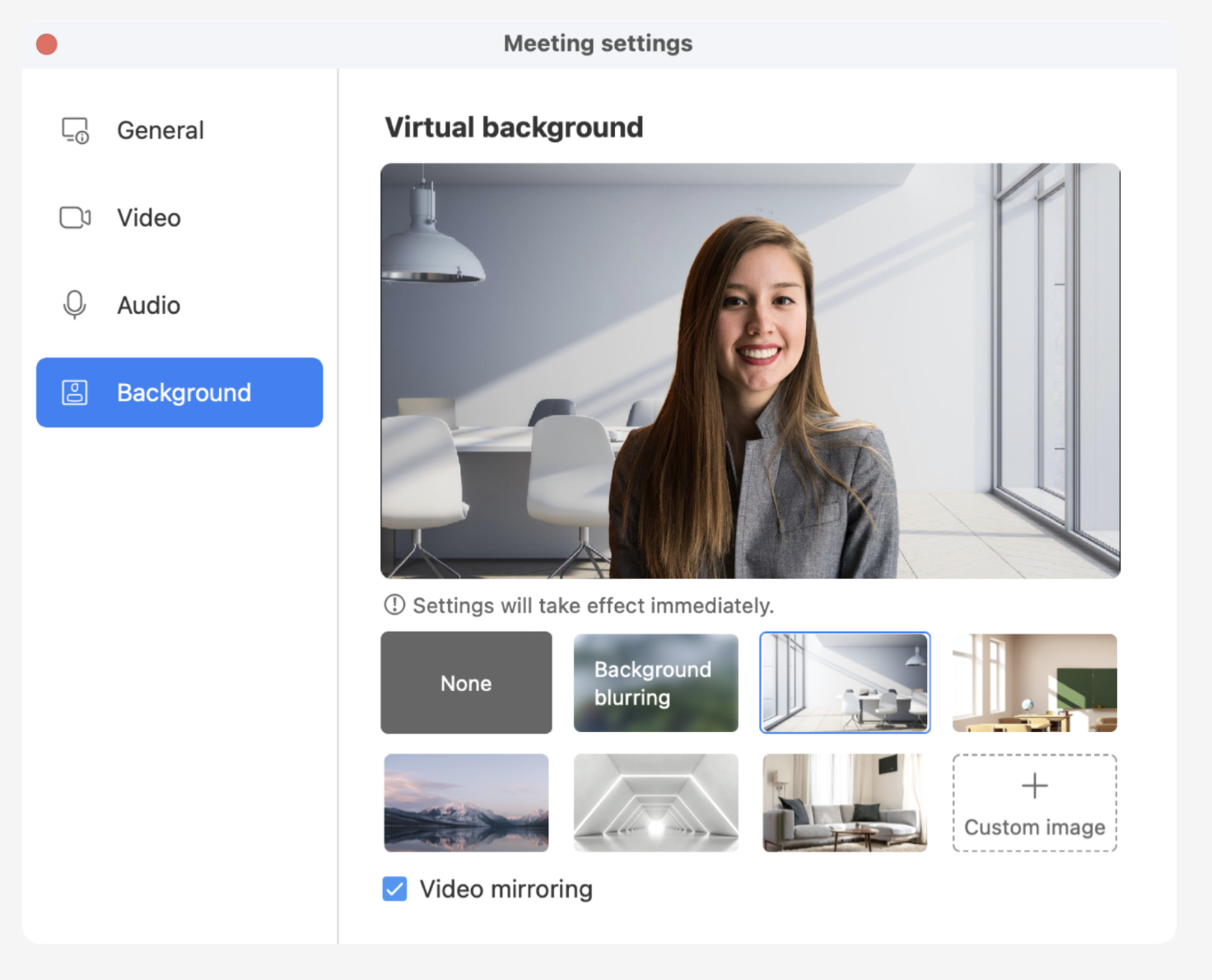The image size is (1212, 980).
Task: Click the Audio microphone icon
Action: (x=75, y=305)
